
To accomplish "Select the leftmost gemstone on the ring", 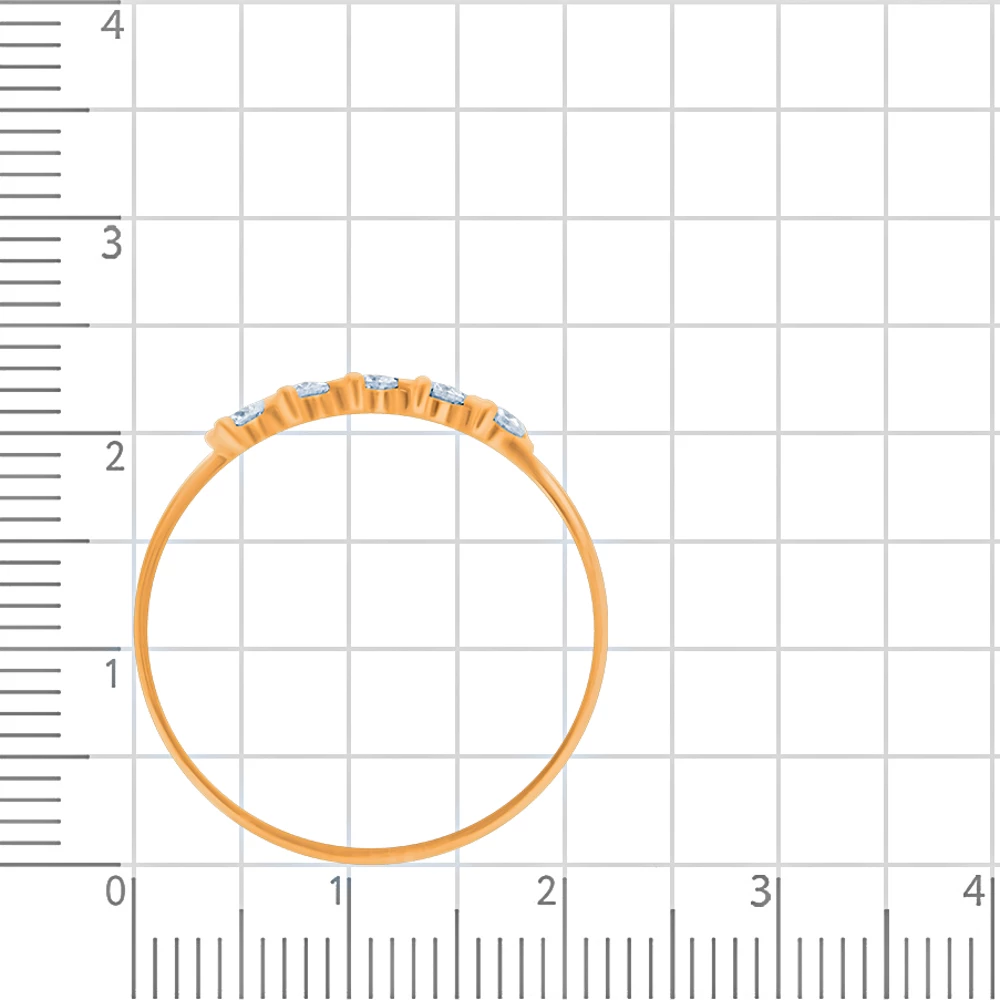I will click(247, 414).
